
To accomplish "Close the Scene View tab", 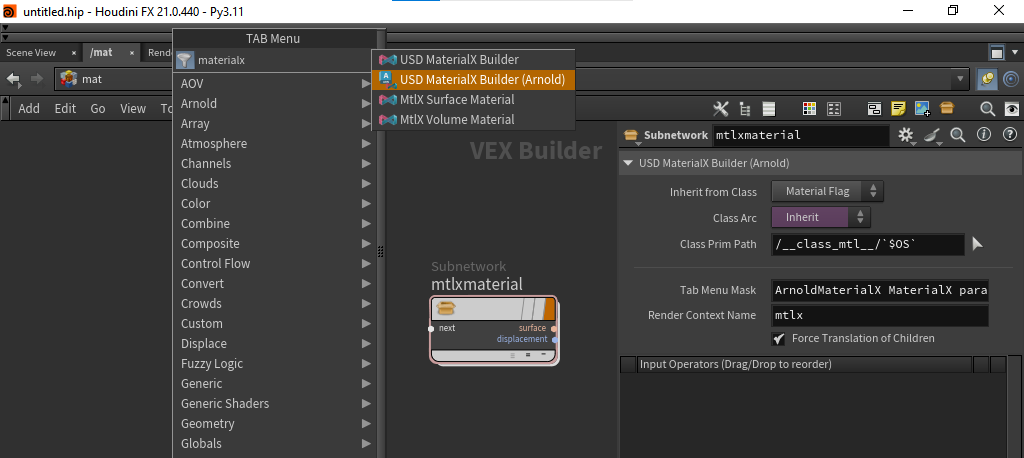I will pyautogui.click(x=74, y=53).
